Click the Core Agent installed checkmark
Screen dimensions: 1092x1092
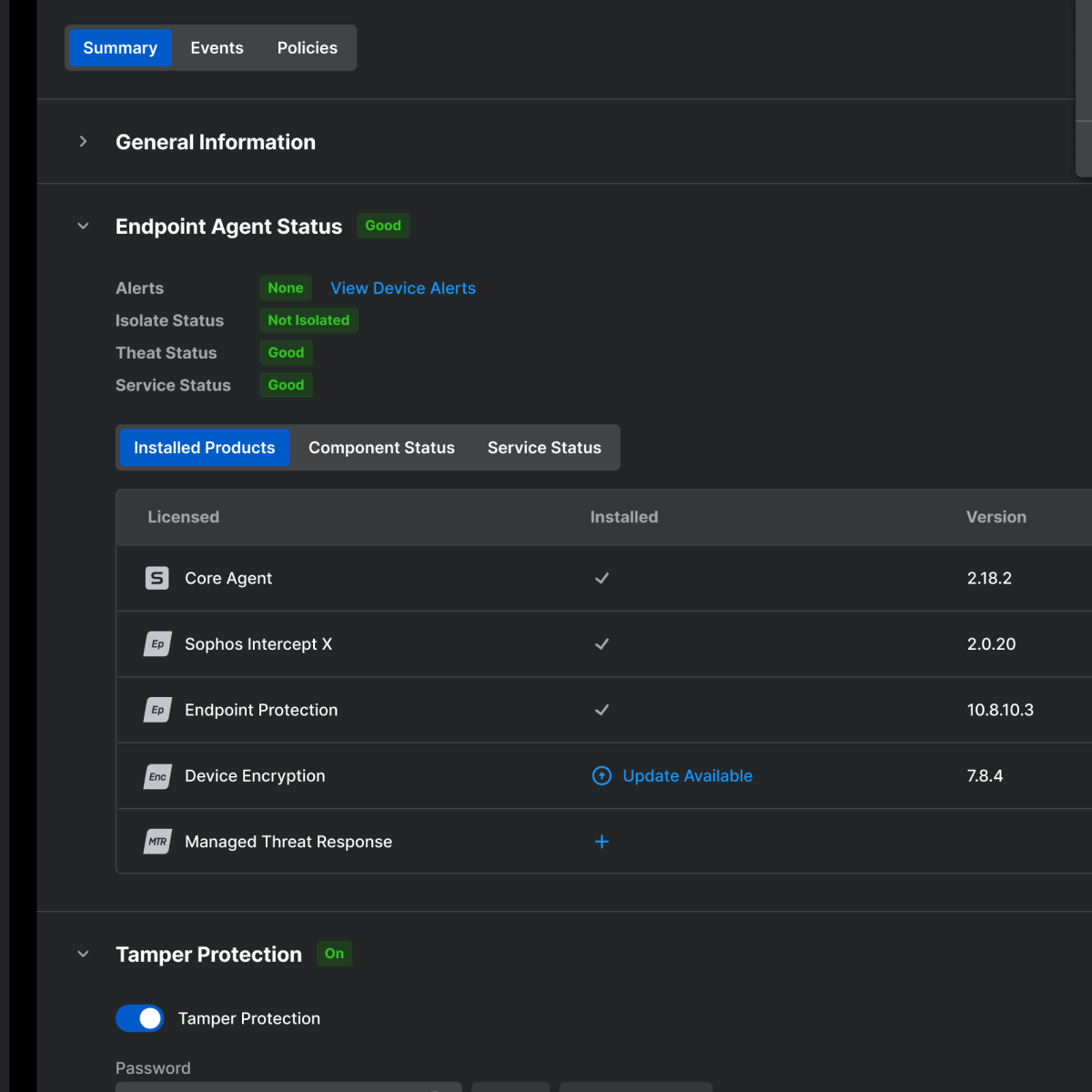602,578
